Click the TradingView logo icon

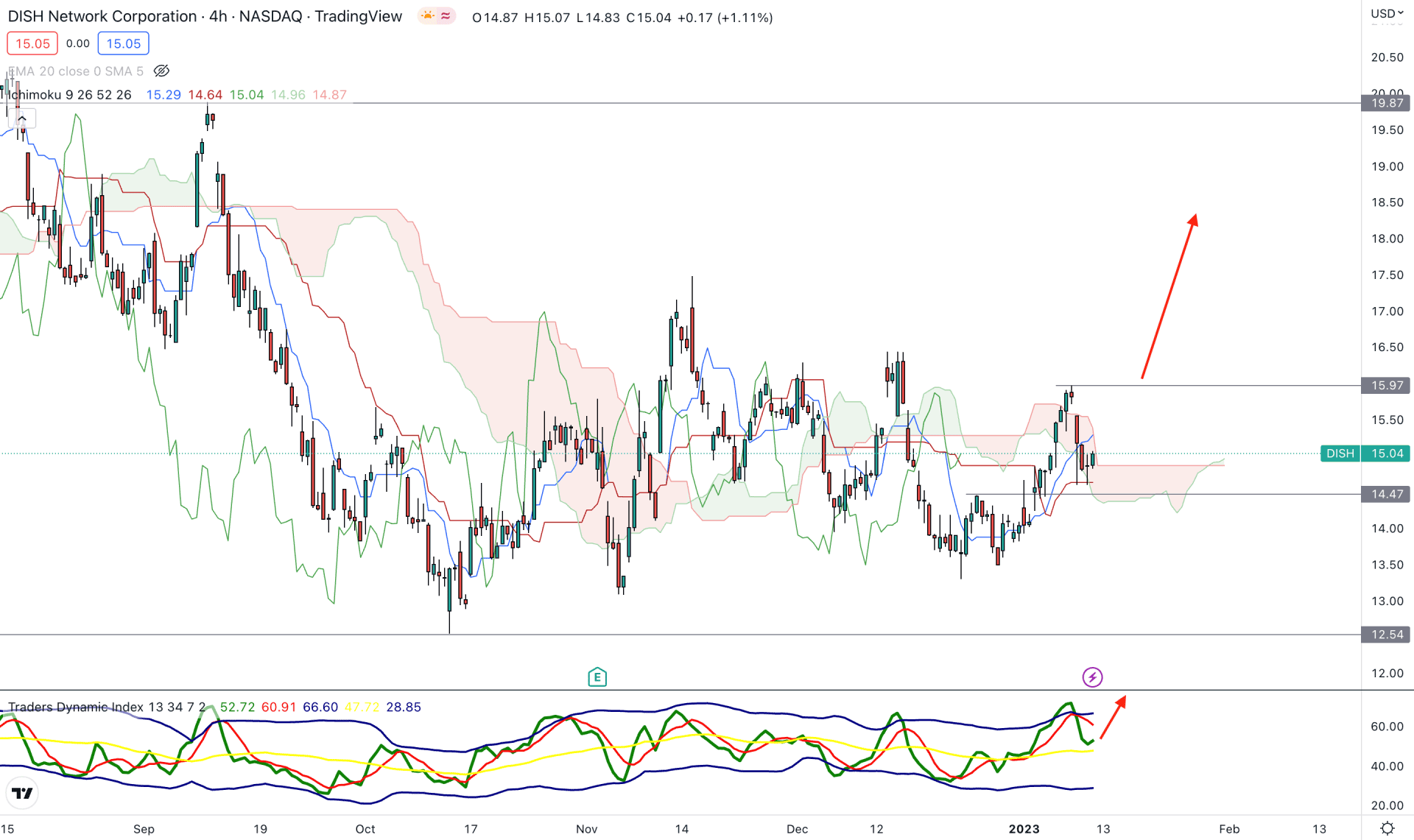pos(23,793)
